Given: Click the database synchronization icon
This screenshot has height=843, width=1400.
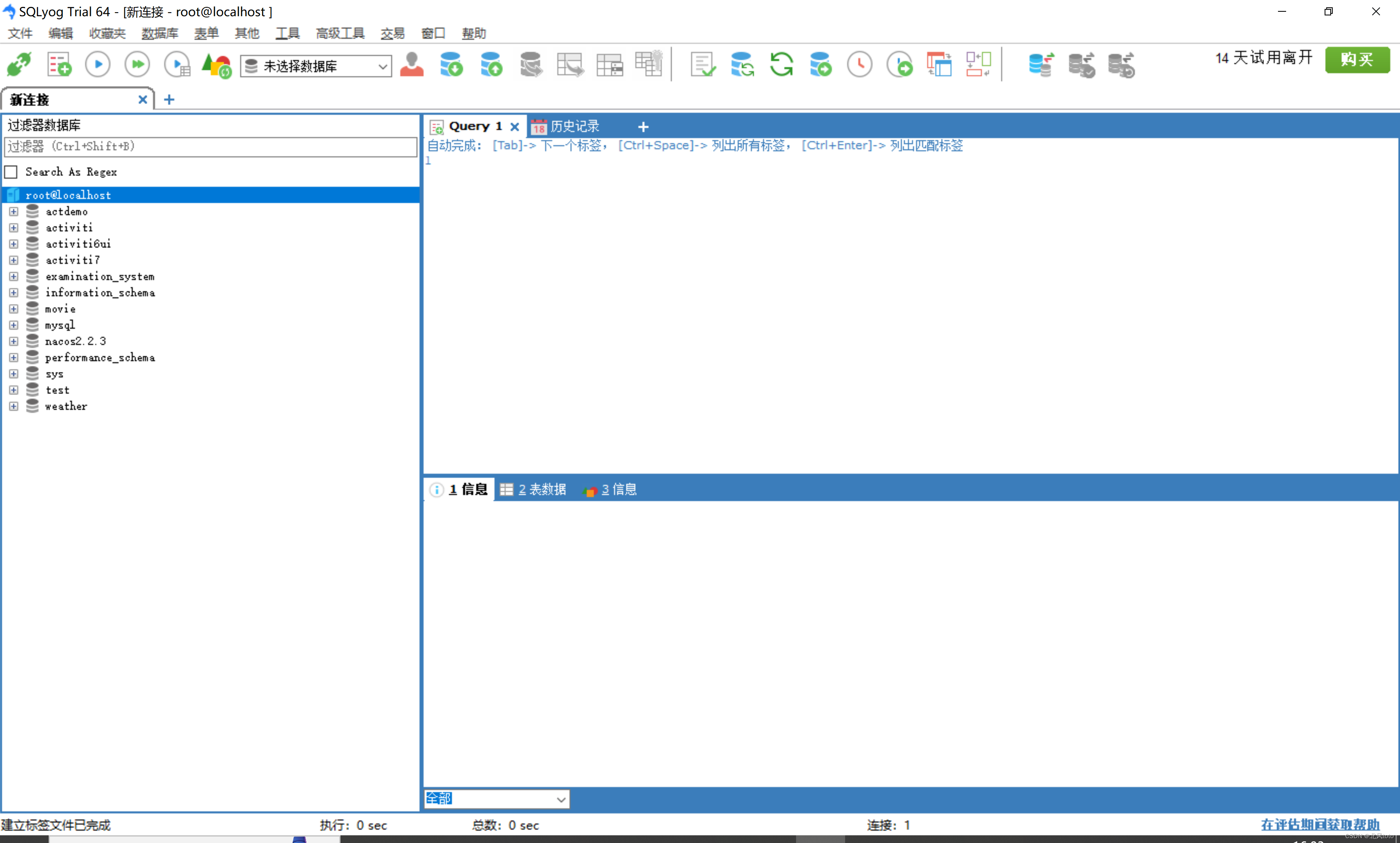Looking at the screenshot, I should coord(742,65).
